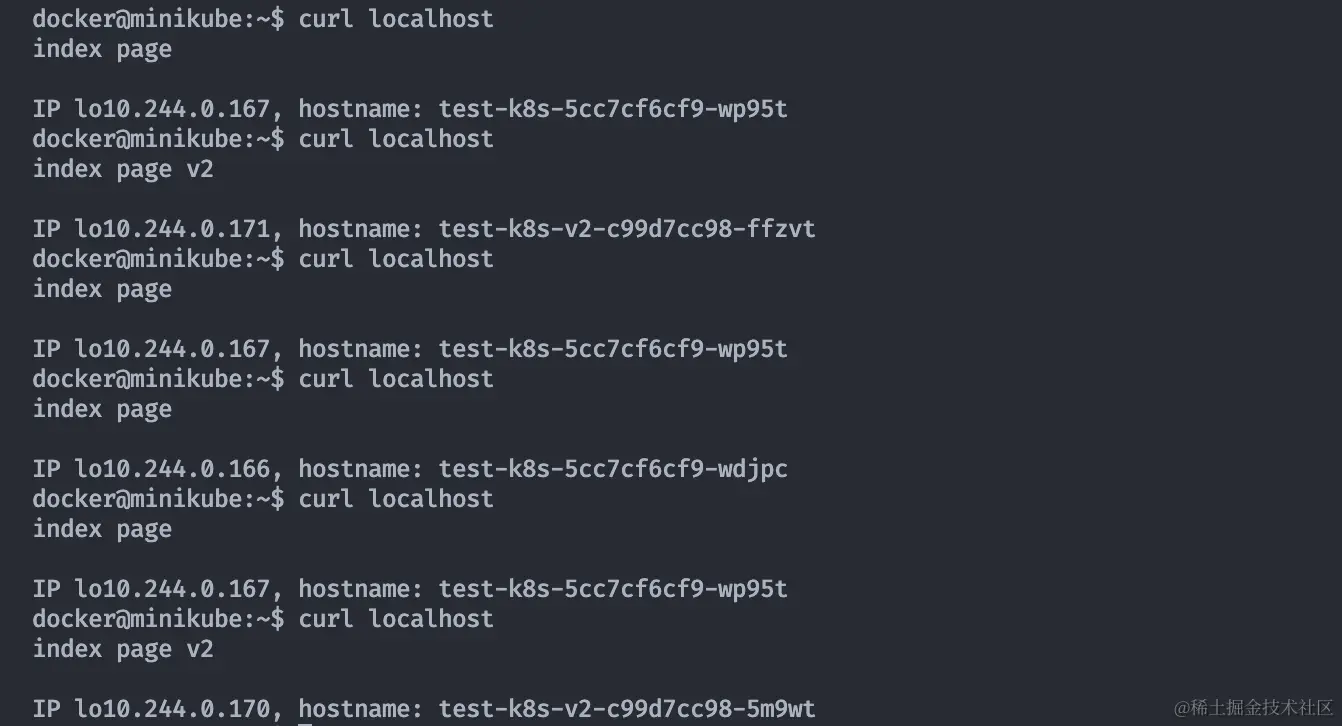Click hostname test-k8s-v2-c99d7cc98-5m9wt
The width and height of the screenshot is (1342, 726).
[x=626, y=709]
